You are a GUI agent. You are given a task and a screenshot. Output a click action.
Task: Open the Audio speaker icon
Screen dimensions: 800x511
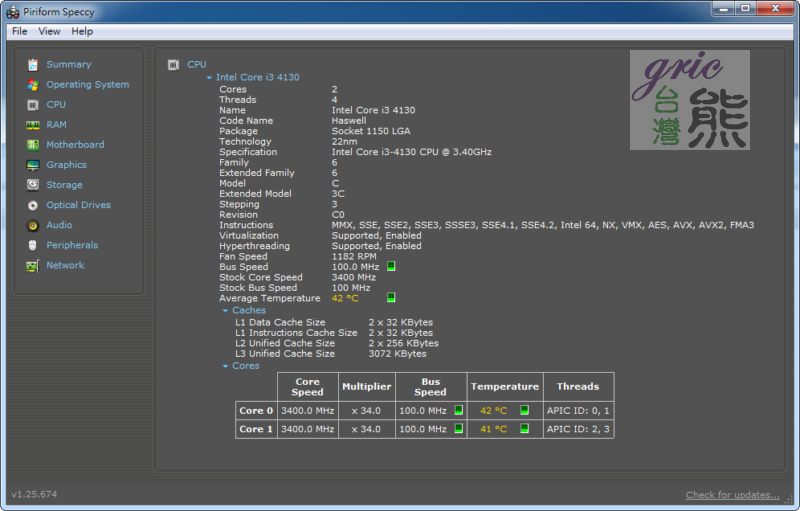tap(33, 225)
